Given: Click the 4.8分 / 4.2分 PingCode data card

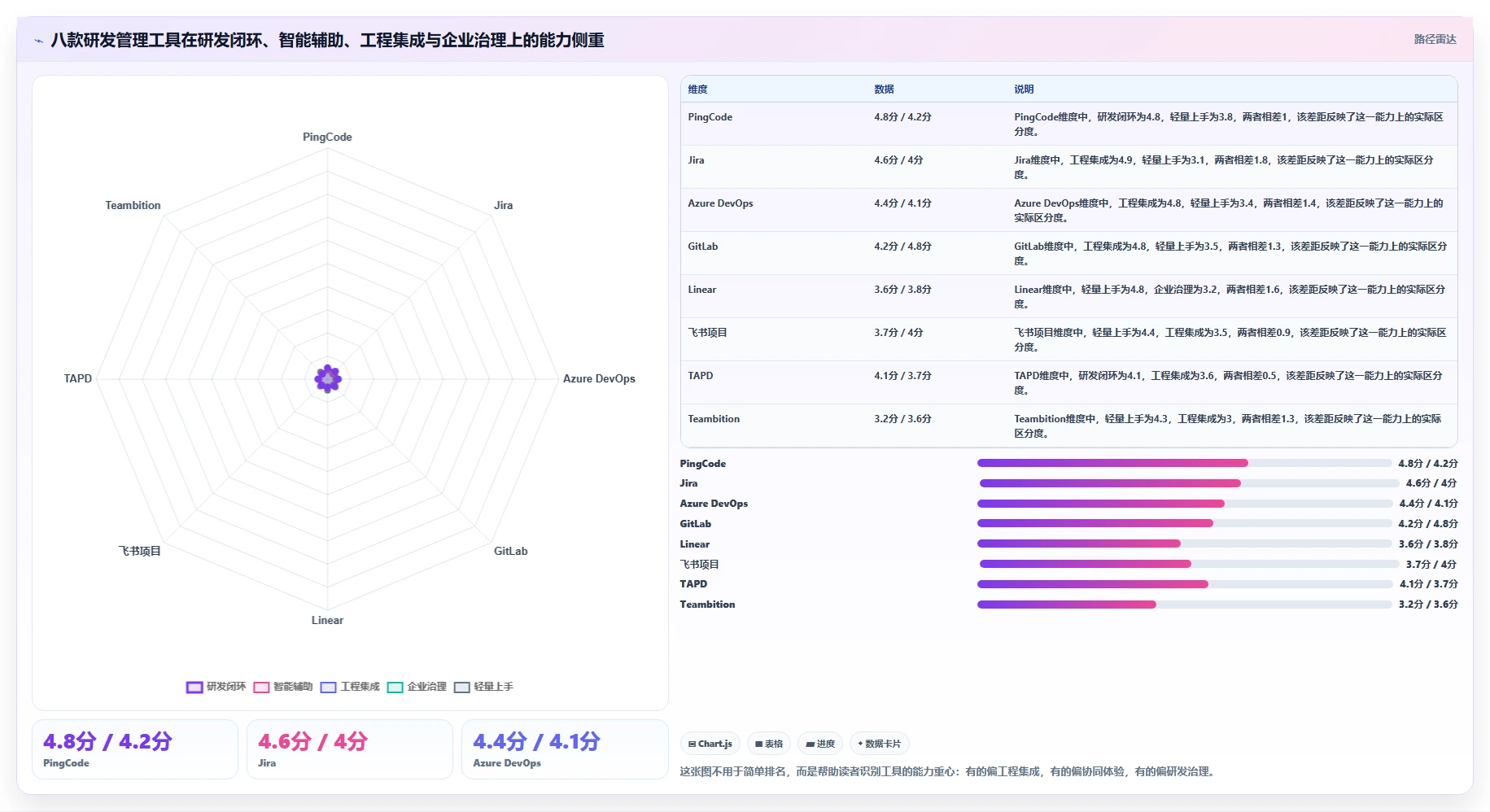Looking at the screenshot, I should click(135, 749).
